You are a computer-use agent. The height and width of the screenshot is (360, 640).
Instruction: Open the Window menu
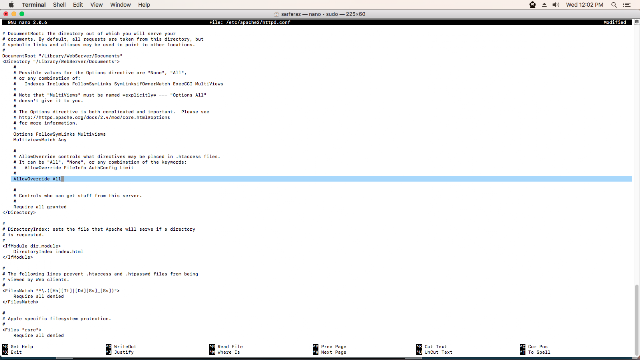coord(120,5)
